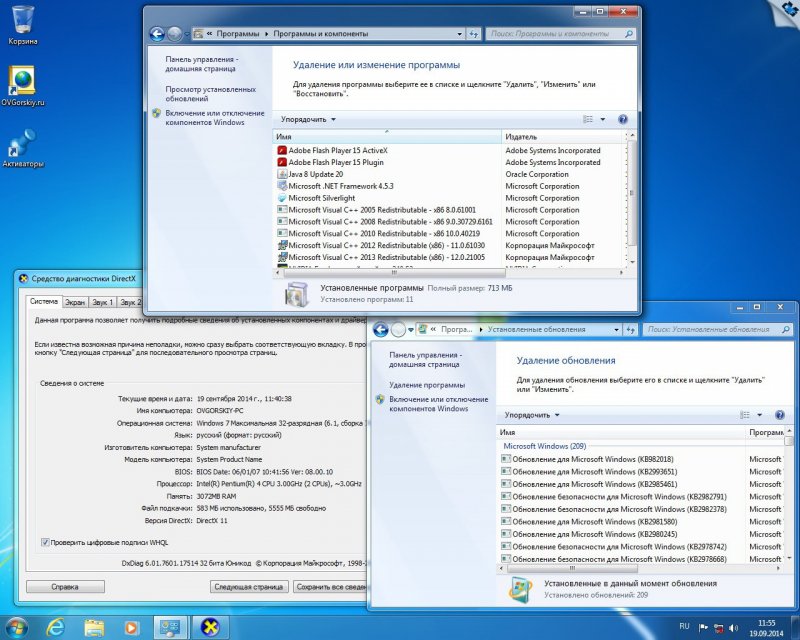Click the search field in Programs and Features
Viewport: 800px width, 640px height.
click(x=561, y=34)
